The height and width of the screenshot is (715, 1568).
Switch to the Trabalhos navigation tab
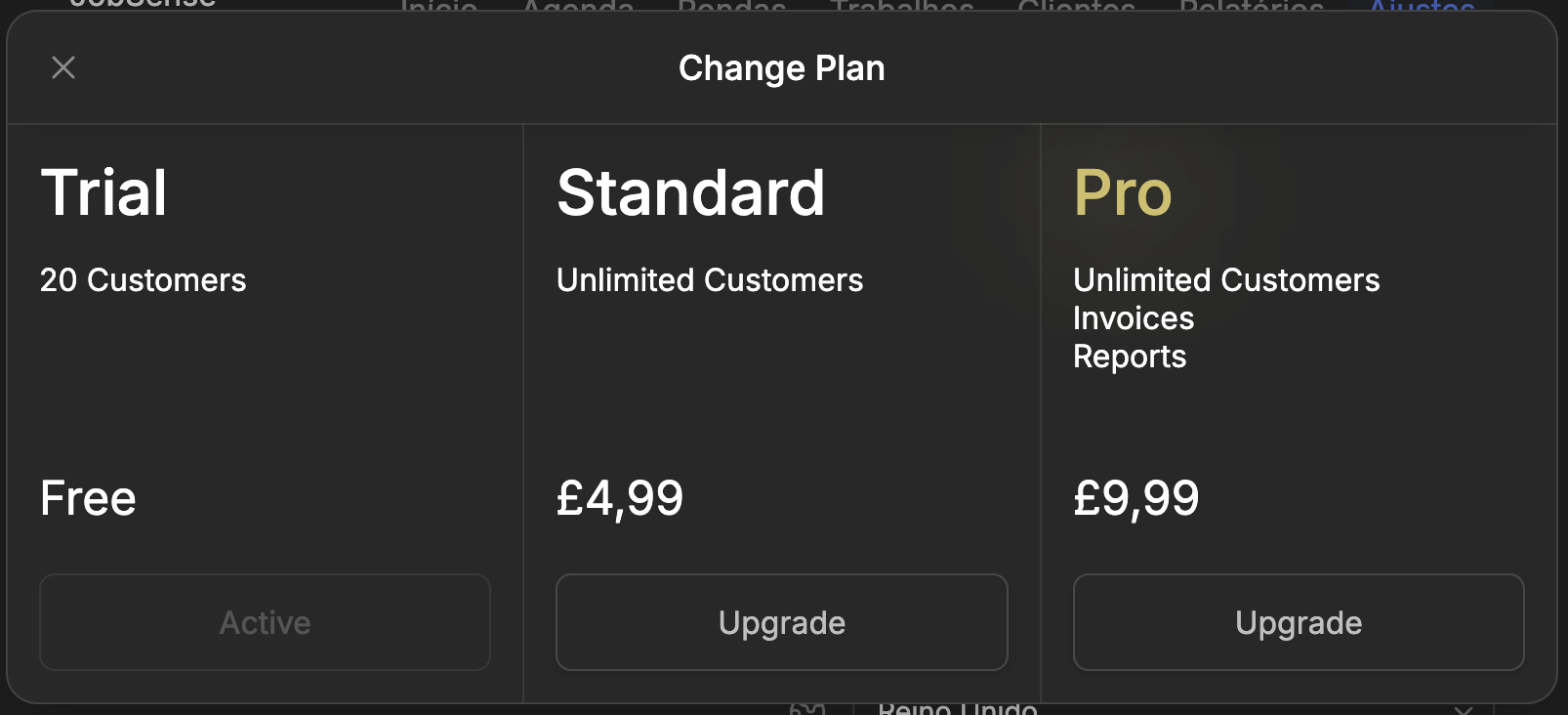(x=901, y=6)
